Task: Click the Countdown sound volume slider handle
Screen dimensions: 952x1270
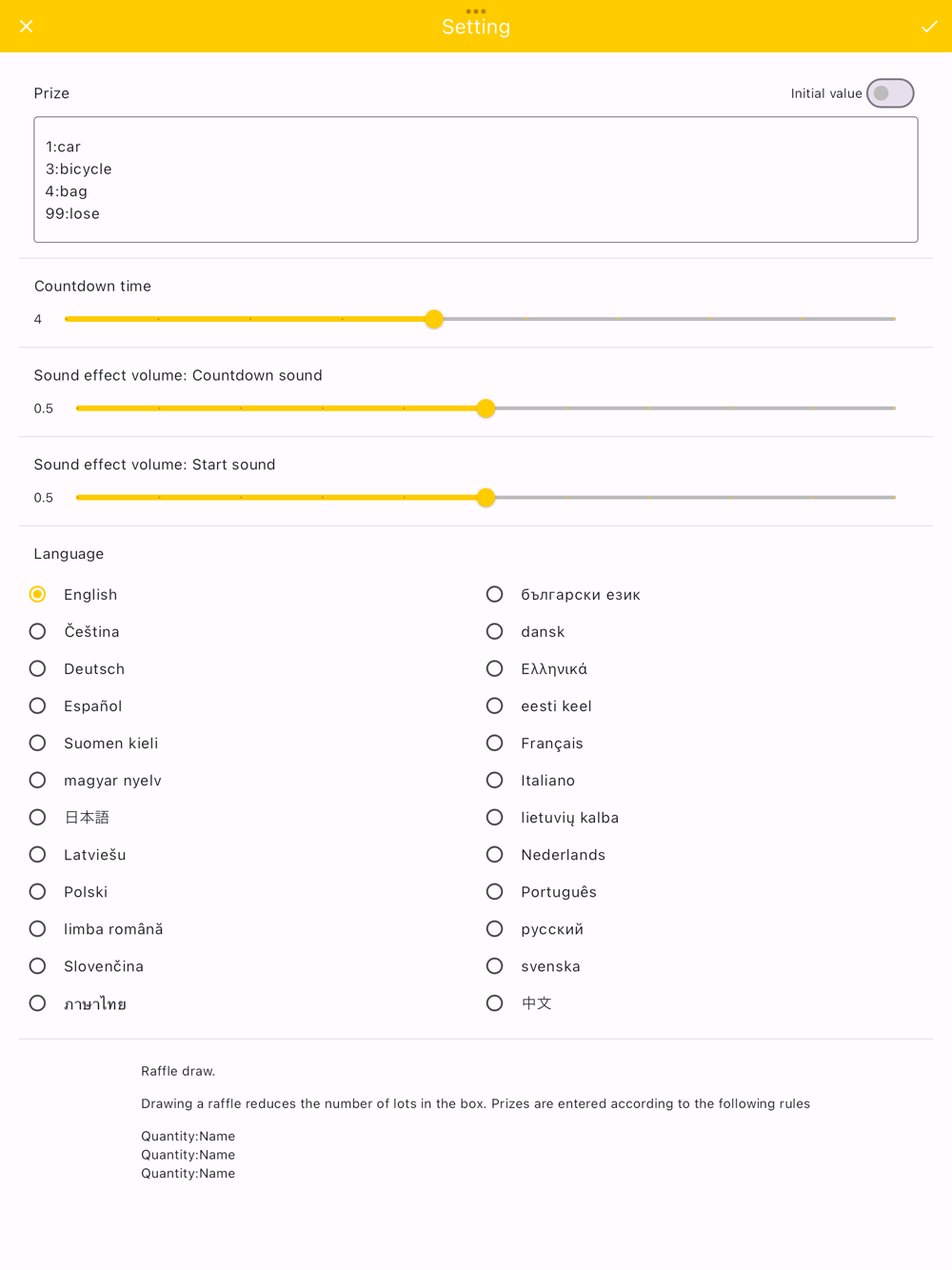Action: coord(486,408)
